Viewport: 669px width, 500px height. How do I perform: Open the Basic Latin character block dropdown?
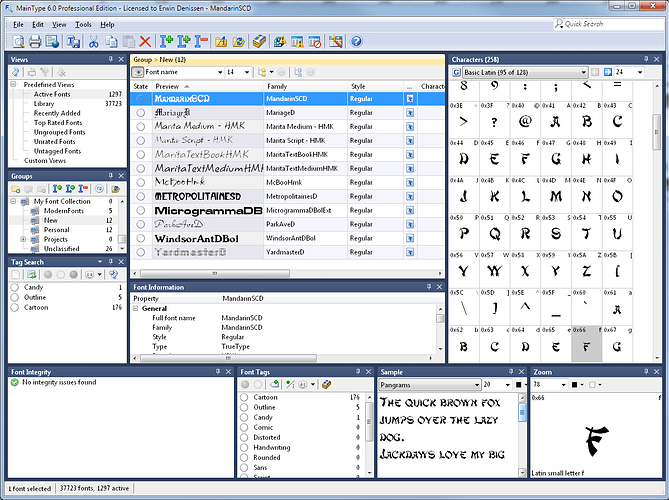(584, 72)
